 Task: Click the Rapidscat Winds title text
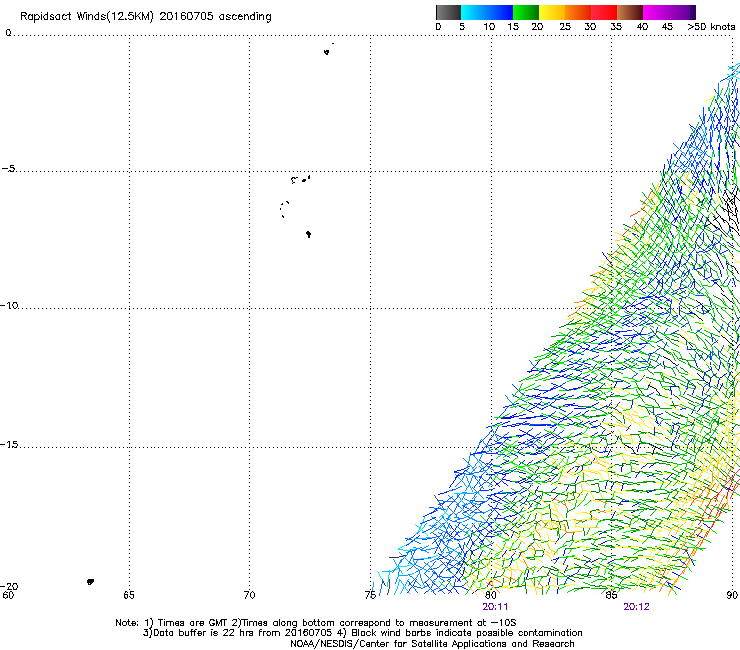(146, 17)
